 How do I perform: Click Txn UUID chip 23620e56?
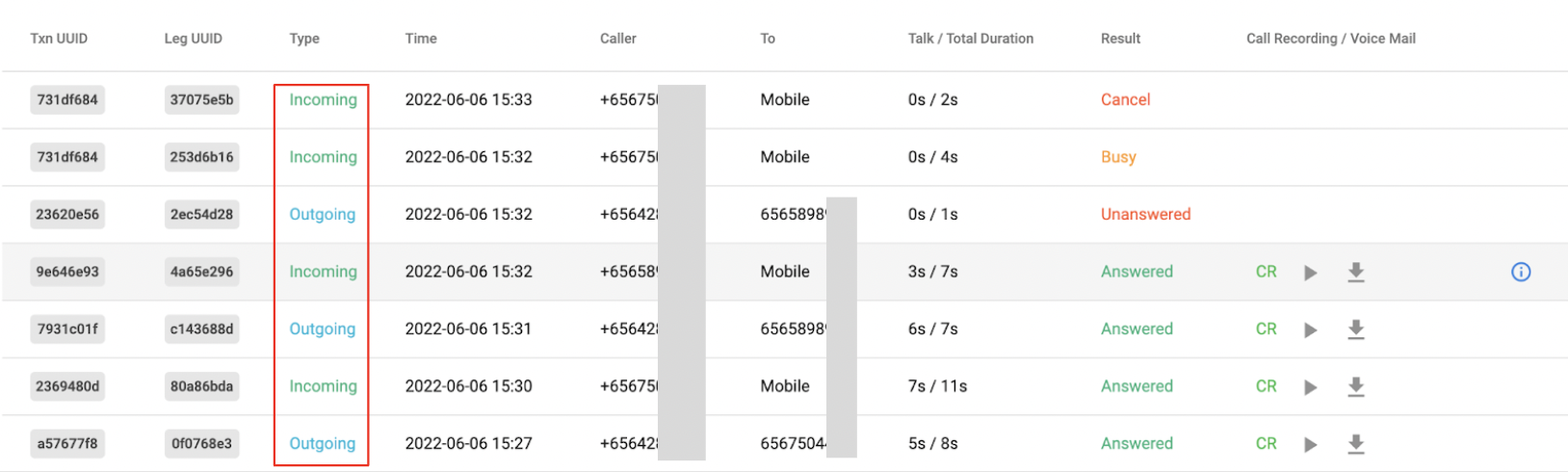[67, 214]
